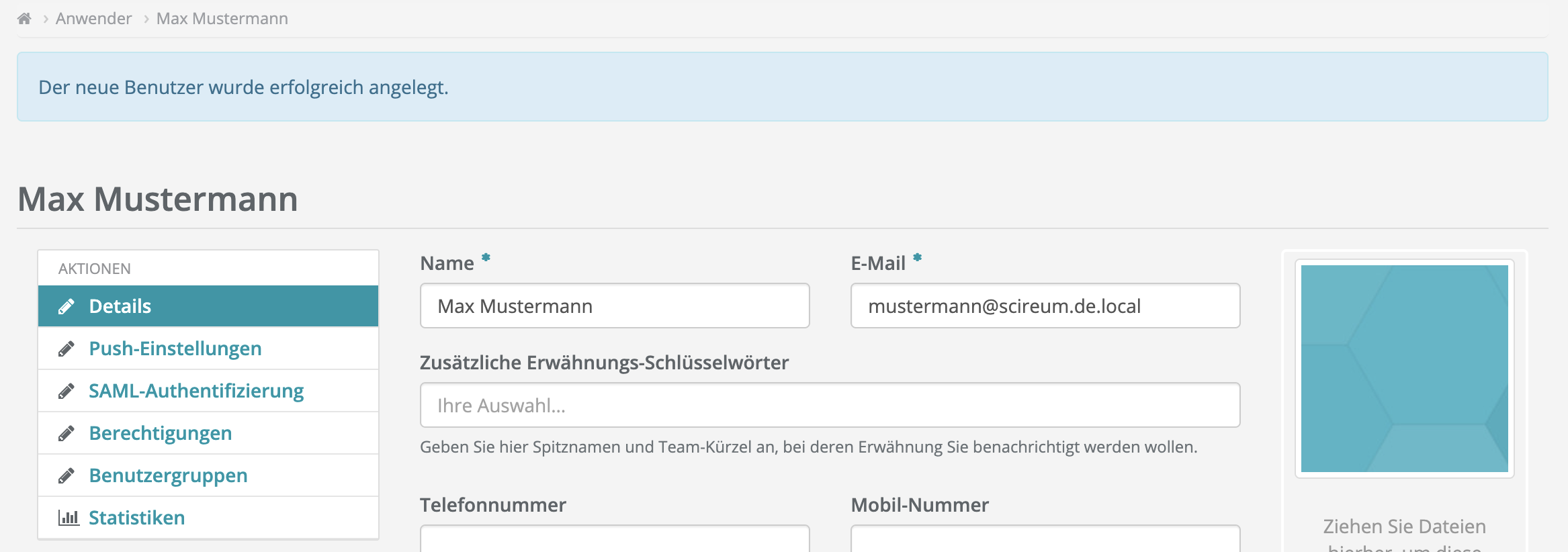Screen dimensions: 1568x552
Task: Focus the Name field containing Max Mustermann
Action: tap(614, 306)
